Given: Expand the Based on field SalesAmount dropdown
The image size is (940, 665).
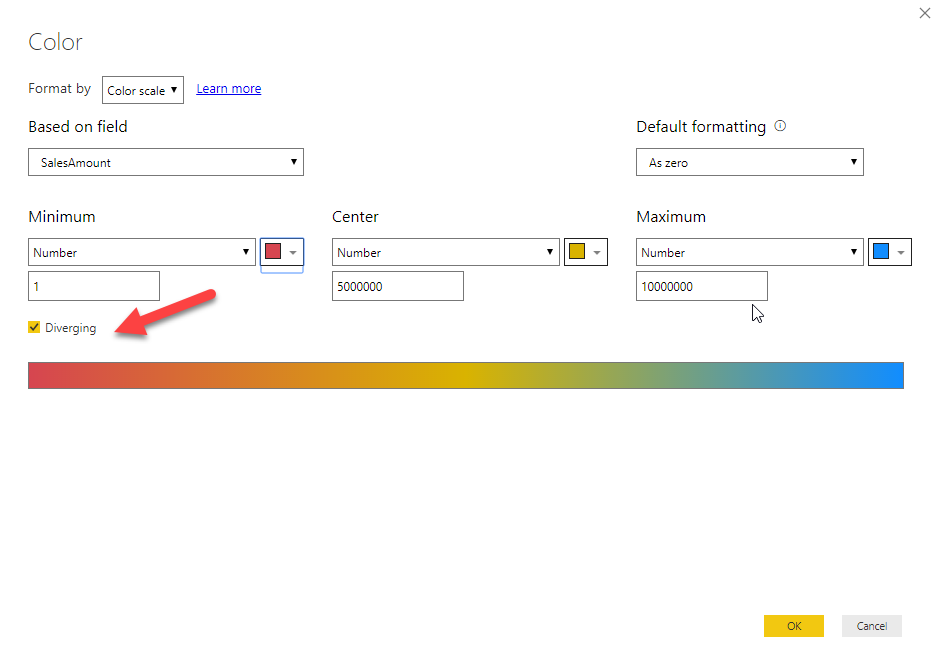Looking at the screenshot, I should pos(166,162).
